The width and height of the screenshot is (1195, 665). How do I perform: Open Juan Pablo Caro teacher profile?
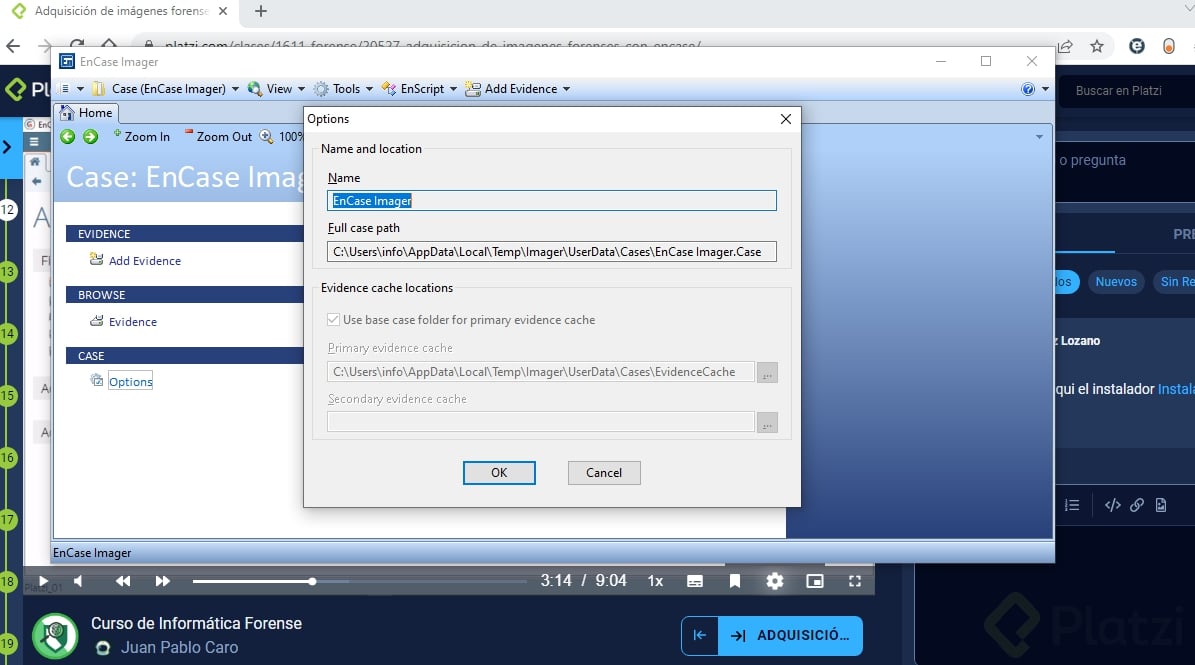click(179, 647)
